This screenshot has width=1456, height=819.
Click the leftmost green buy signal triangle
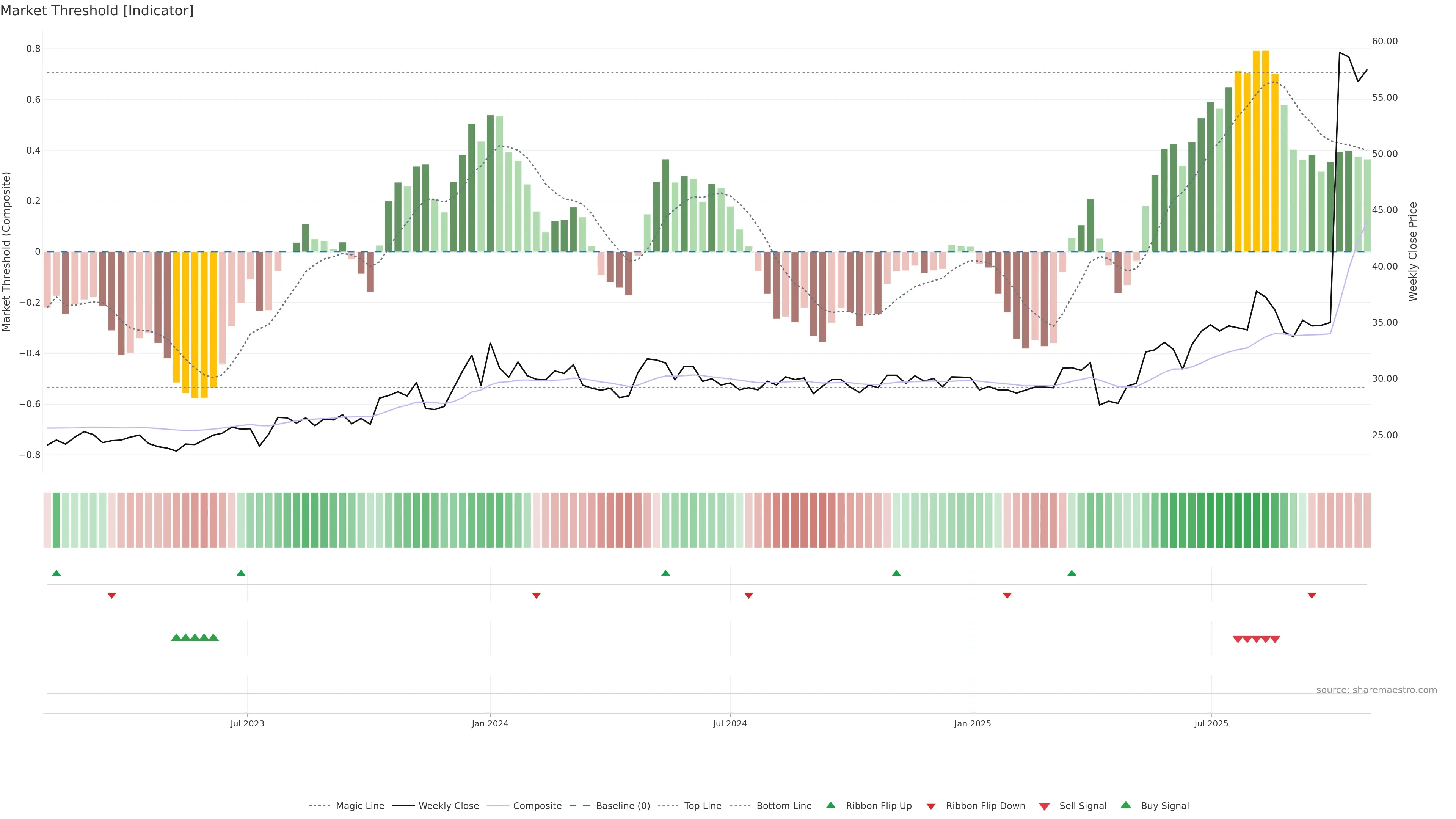[176, 637]
